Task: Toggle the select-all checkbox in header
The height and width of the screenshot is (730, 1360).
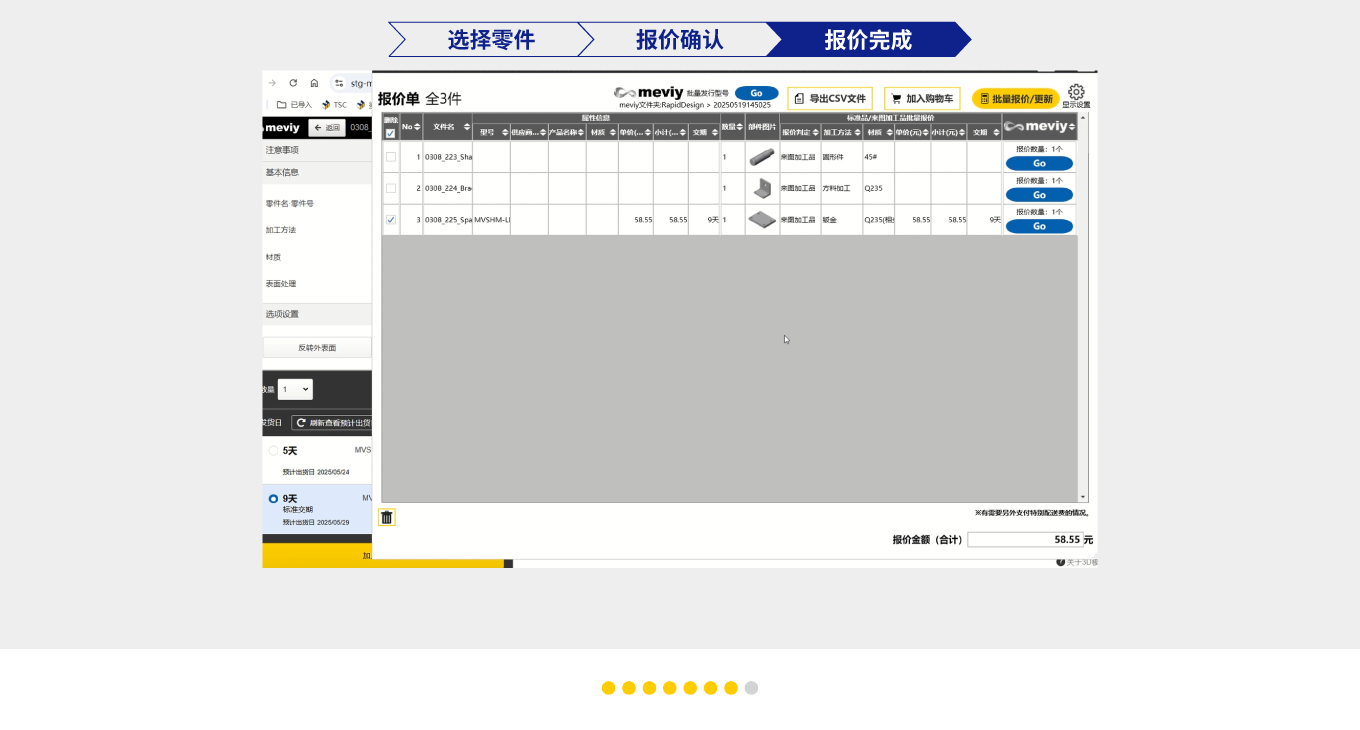Action: point(390,133)
